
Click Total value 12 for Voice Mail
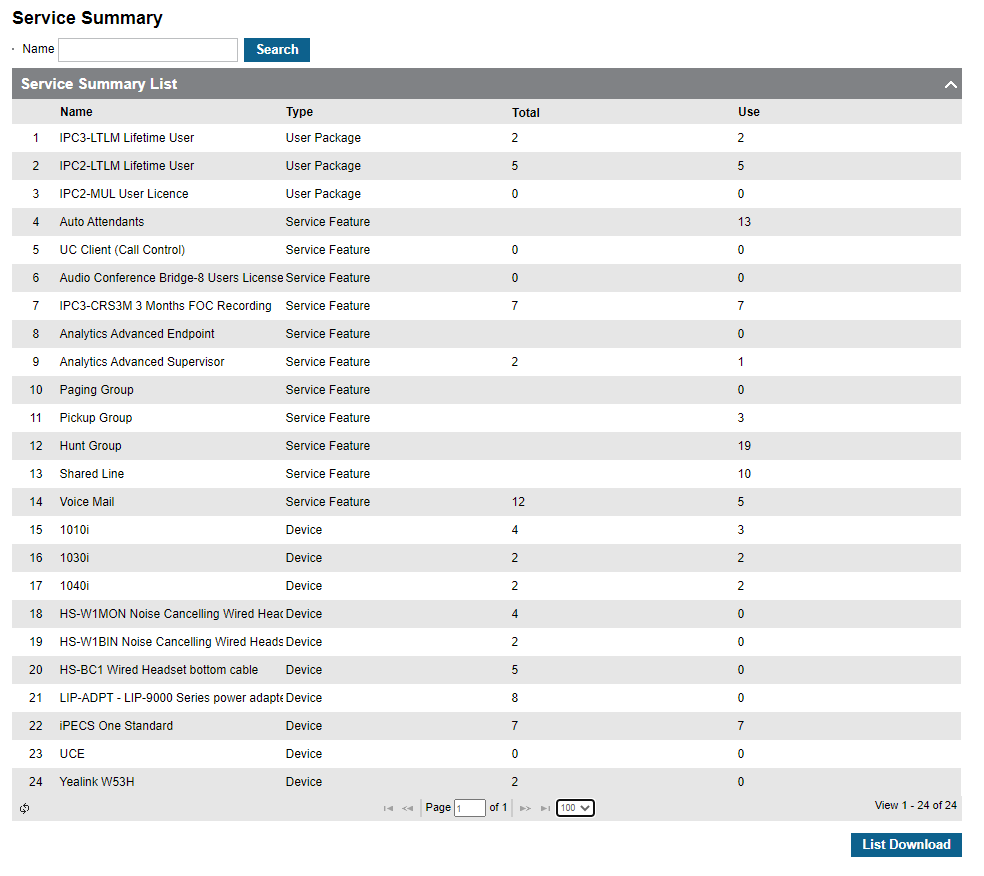[x=518, y=502]
